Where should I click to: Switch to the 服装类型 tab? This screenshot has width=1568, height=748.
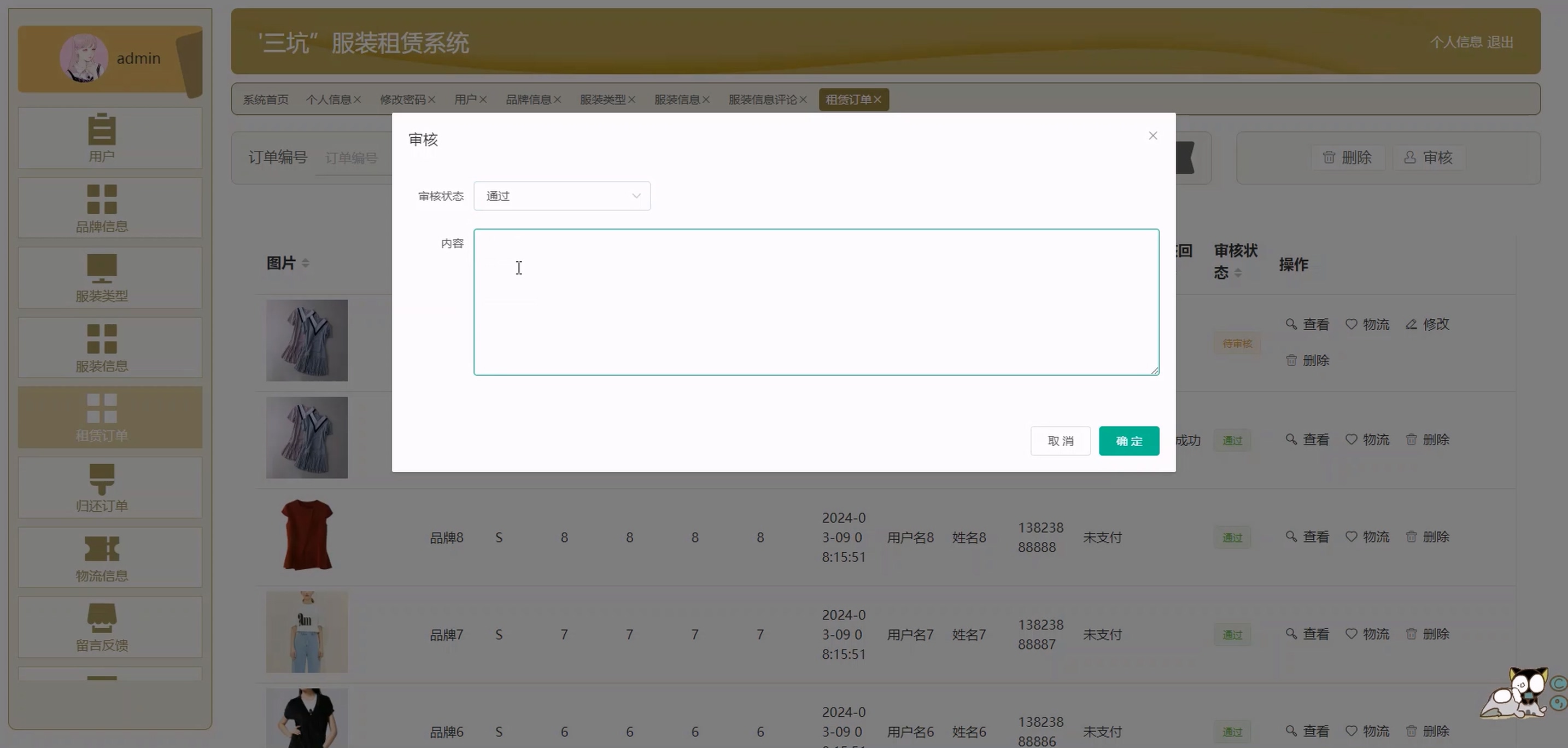point(602,100)
